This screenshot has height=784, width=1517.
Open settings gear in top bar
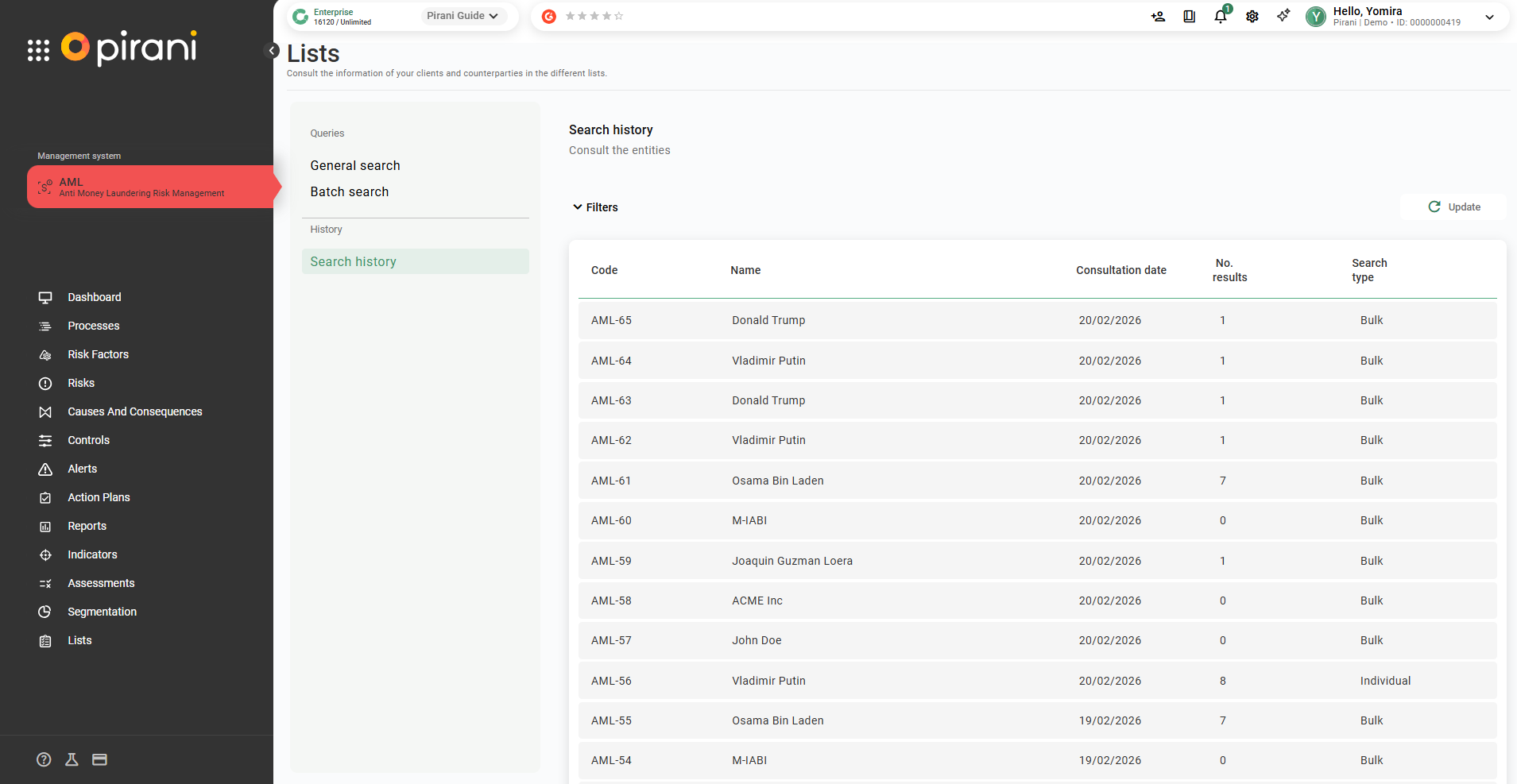1252,17
